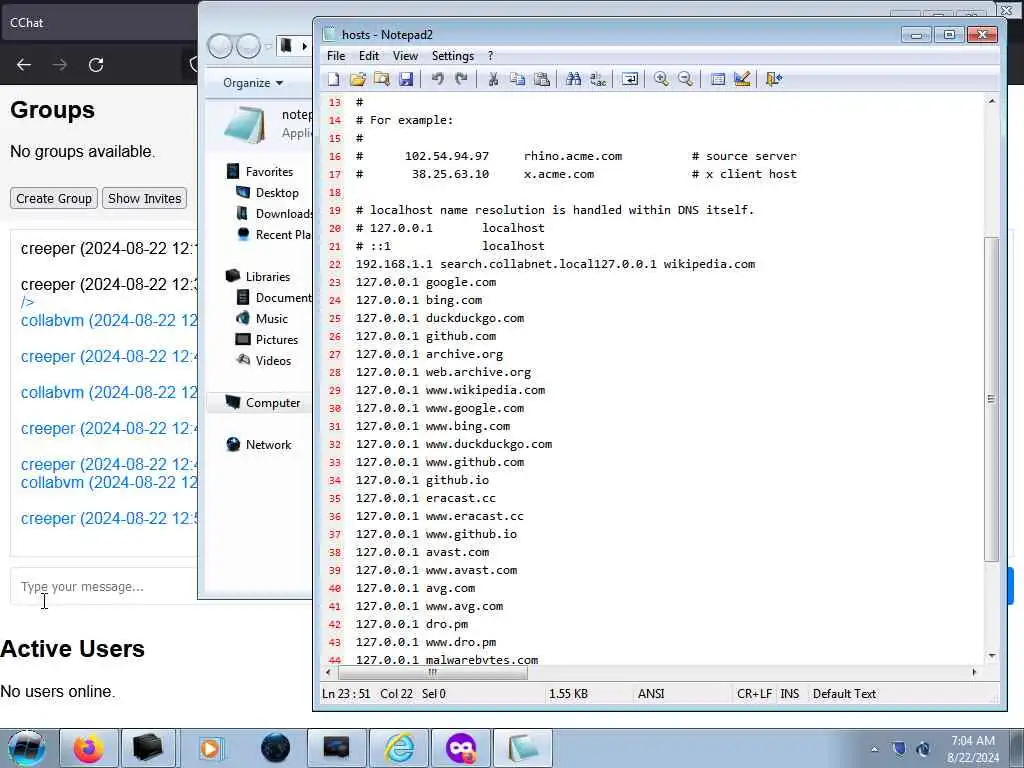Click the Create Group button in CChat
This screenshot has height=768, width=1024.
coord(54,199)
